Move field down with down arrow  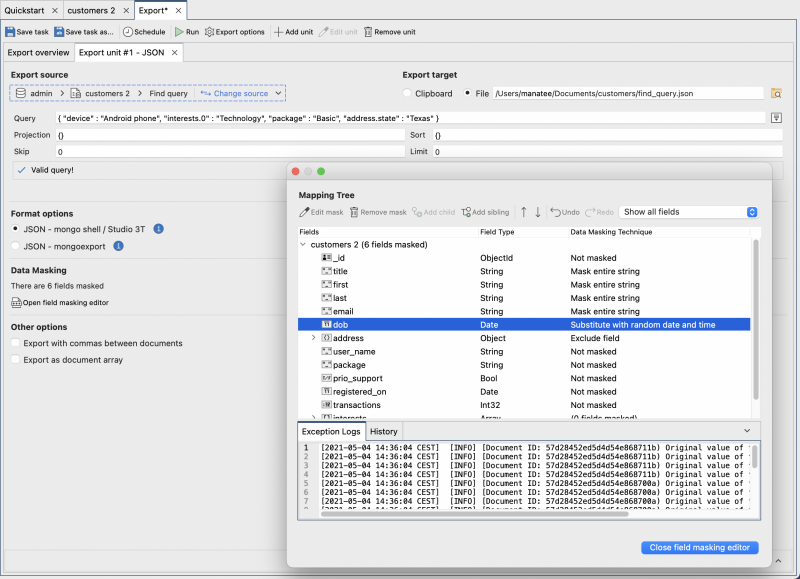538,212
